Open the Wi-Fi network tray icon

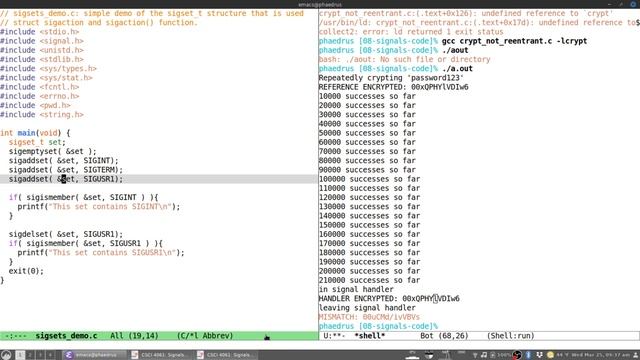click(475, 355)
